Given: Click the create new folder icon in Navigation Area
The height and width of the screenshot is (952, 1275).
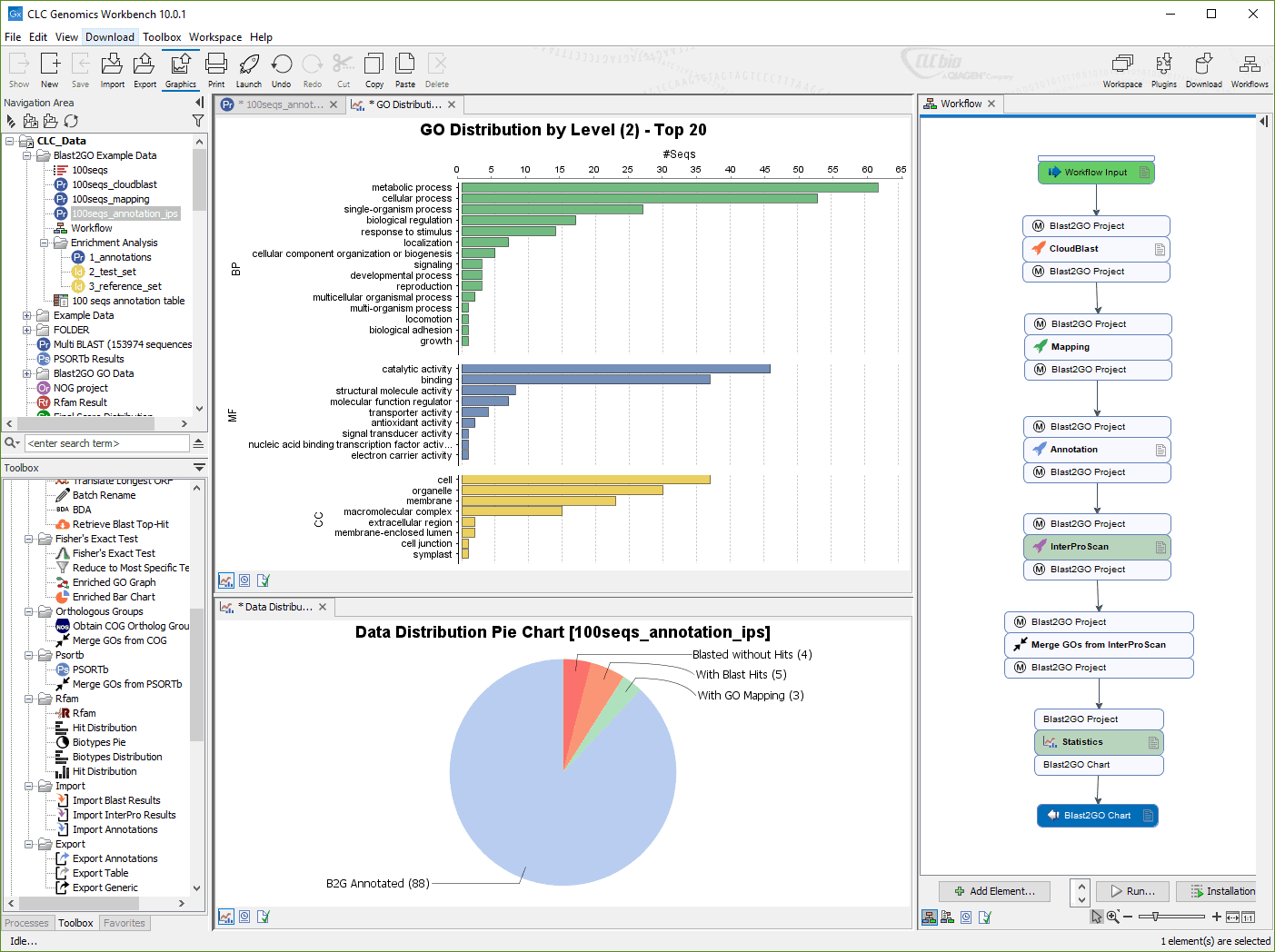Looking at the screenshot, I should (51, 121).
